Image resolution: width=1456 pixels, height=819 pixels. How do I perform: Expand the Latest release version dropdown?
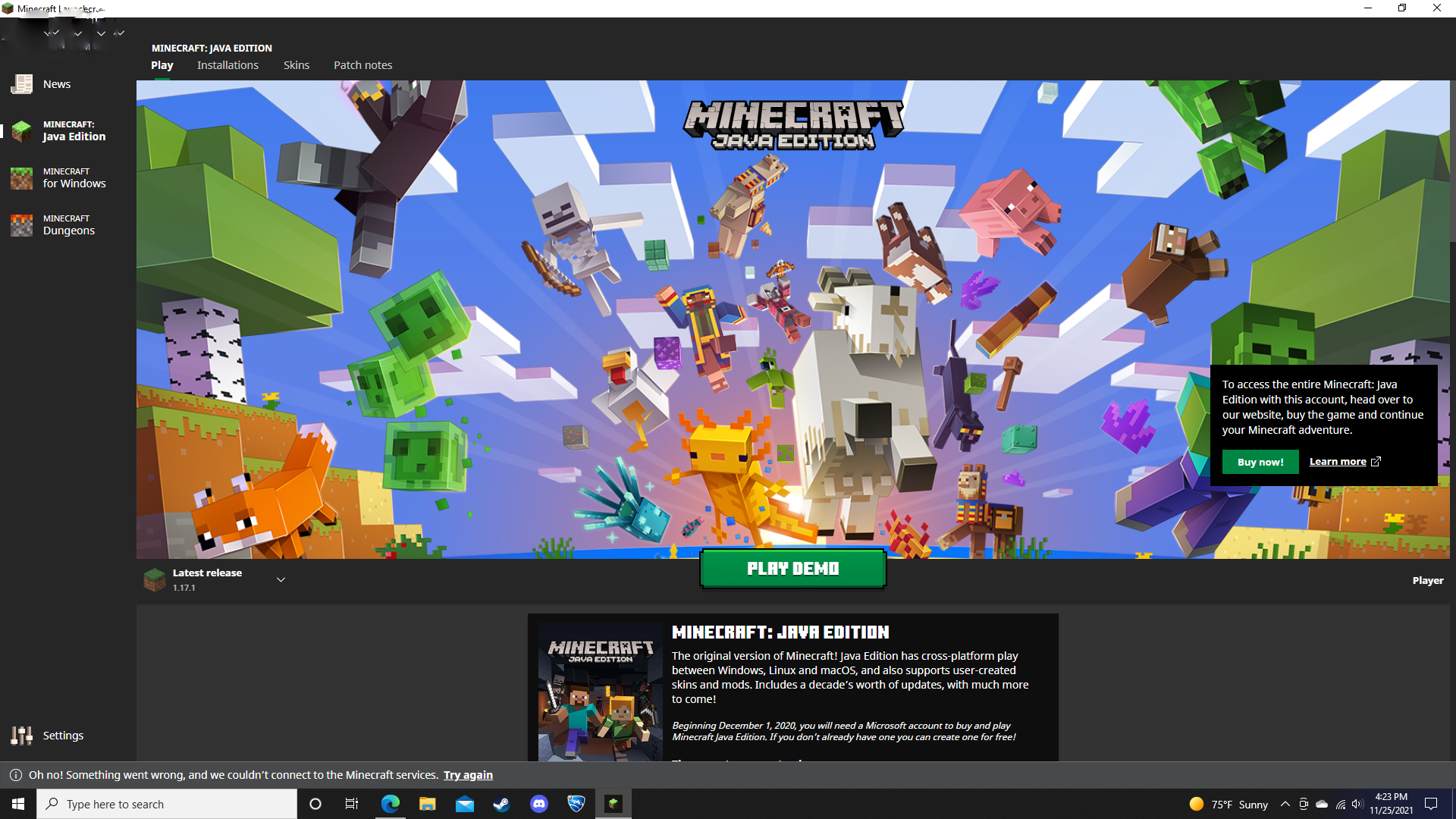pyautogui.click(x=281, y=580)
